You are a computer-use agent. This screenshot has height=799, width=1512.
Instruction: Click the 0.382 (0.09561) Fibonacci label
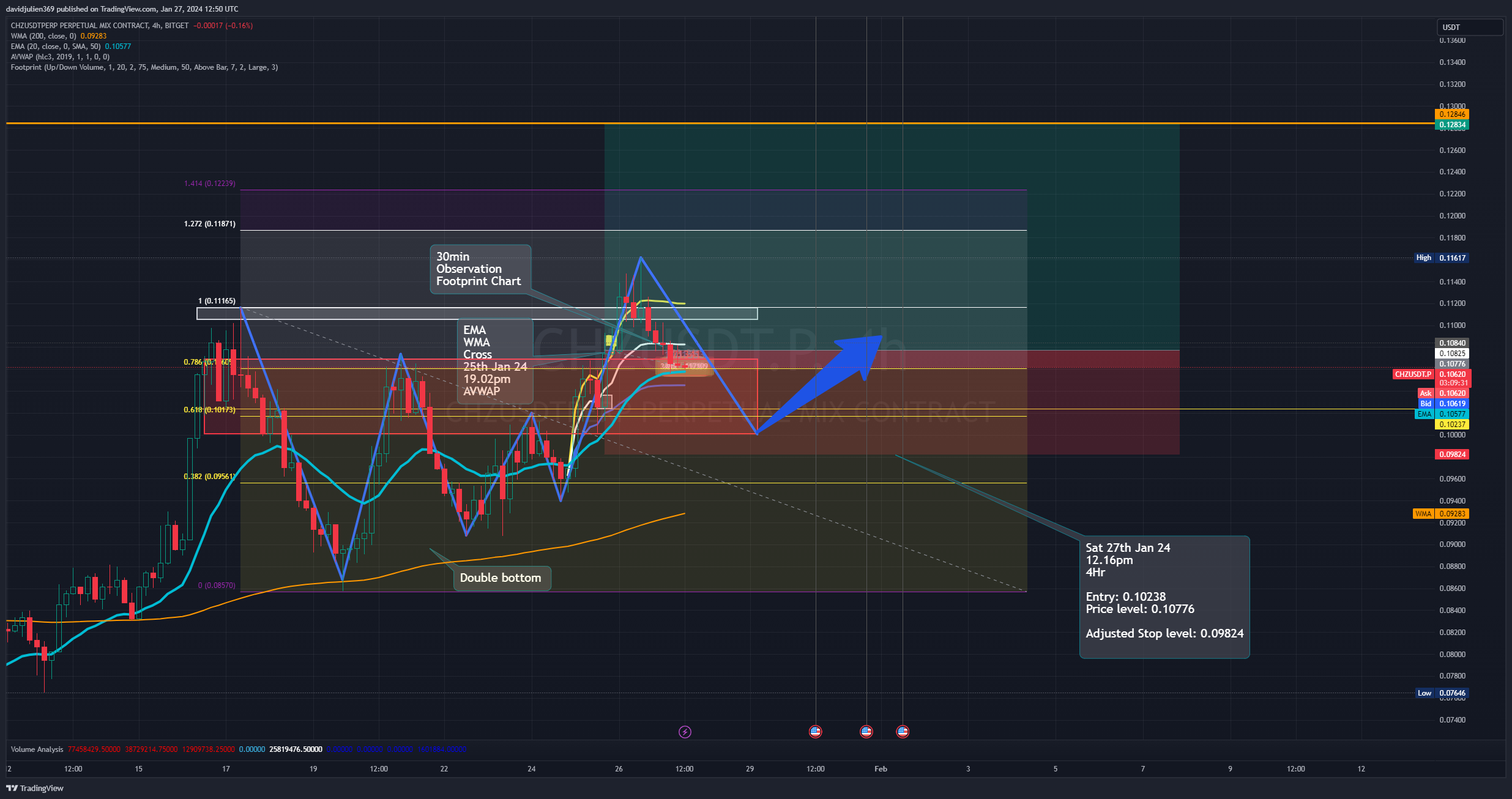[x=210, y=477]
